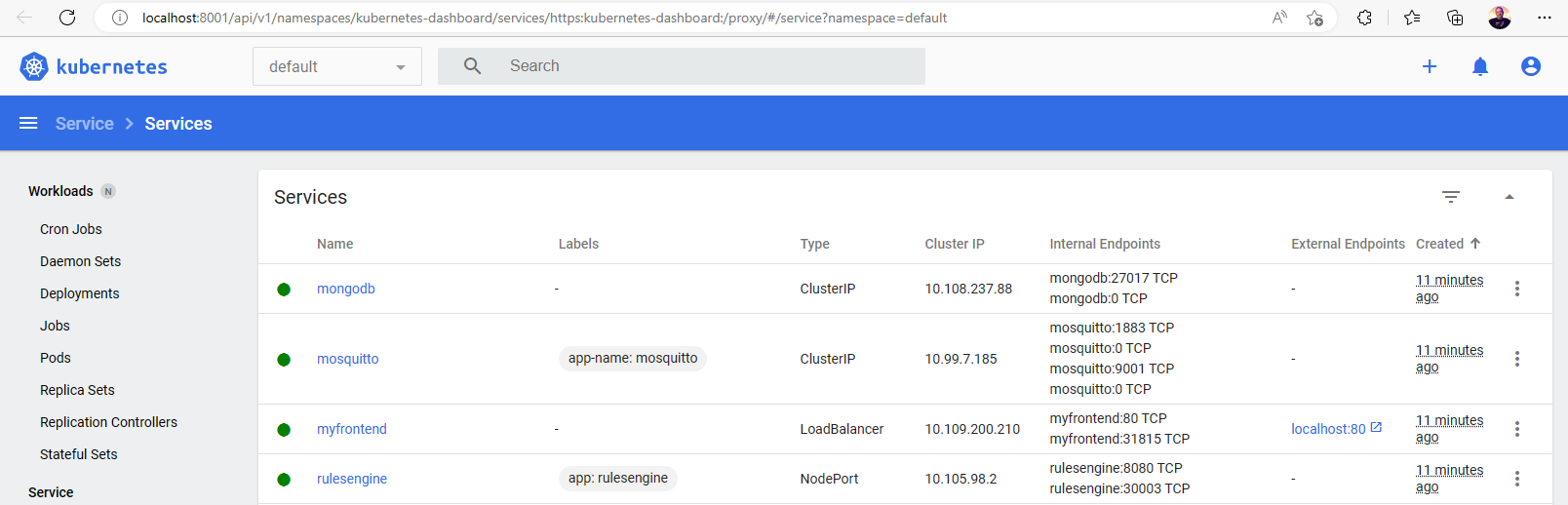Open browser collections icon
1568x505 pixels.
1455,18
